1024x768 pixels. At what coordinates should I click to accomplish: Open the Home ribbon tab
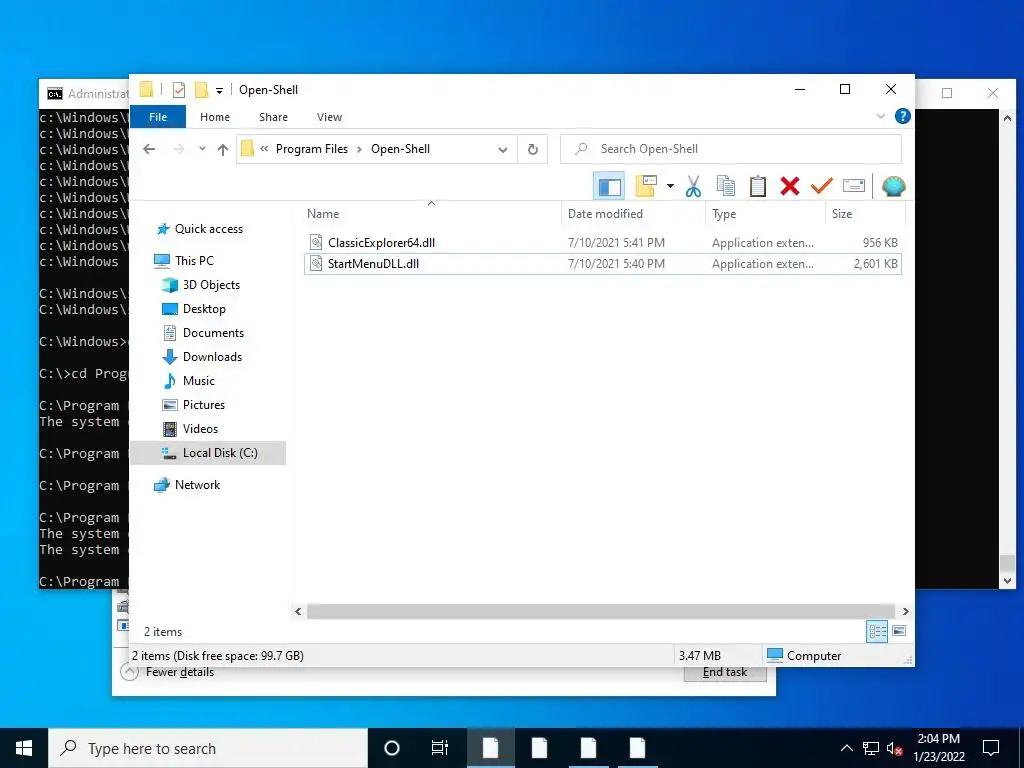coord(215,117)
